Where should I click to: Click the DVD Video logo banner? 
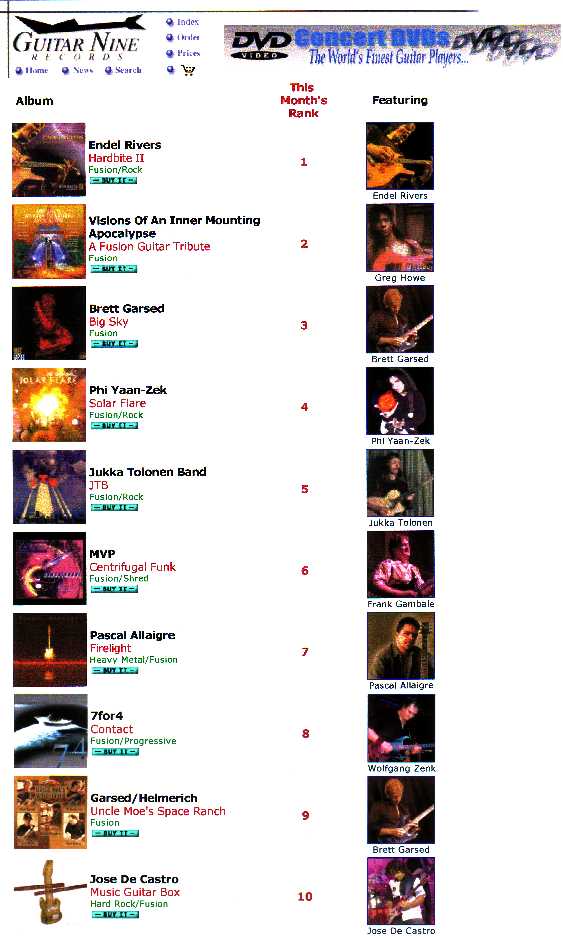click(392, 46)
